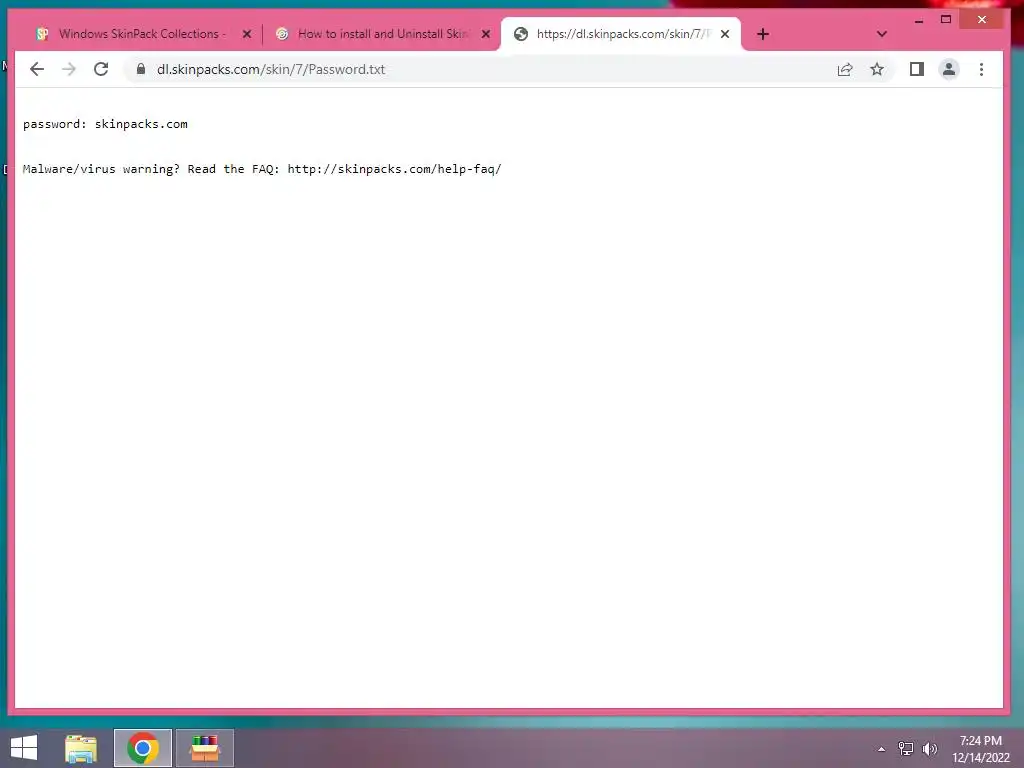Open the Windows Start menu
1024x768 pixels.
(x=24, y=748)
